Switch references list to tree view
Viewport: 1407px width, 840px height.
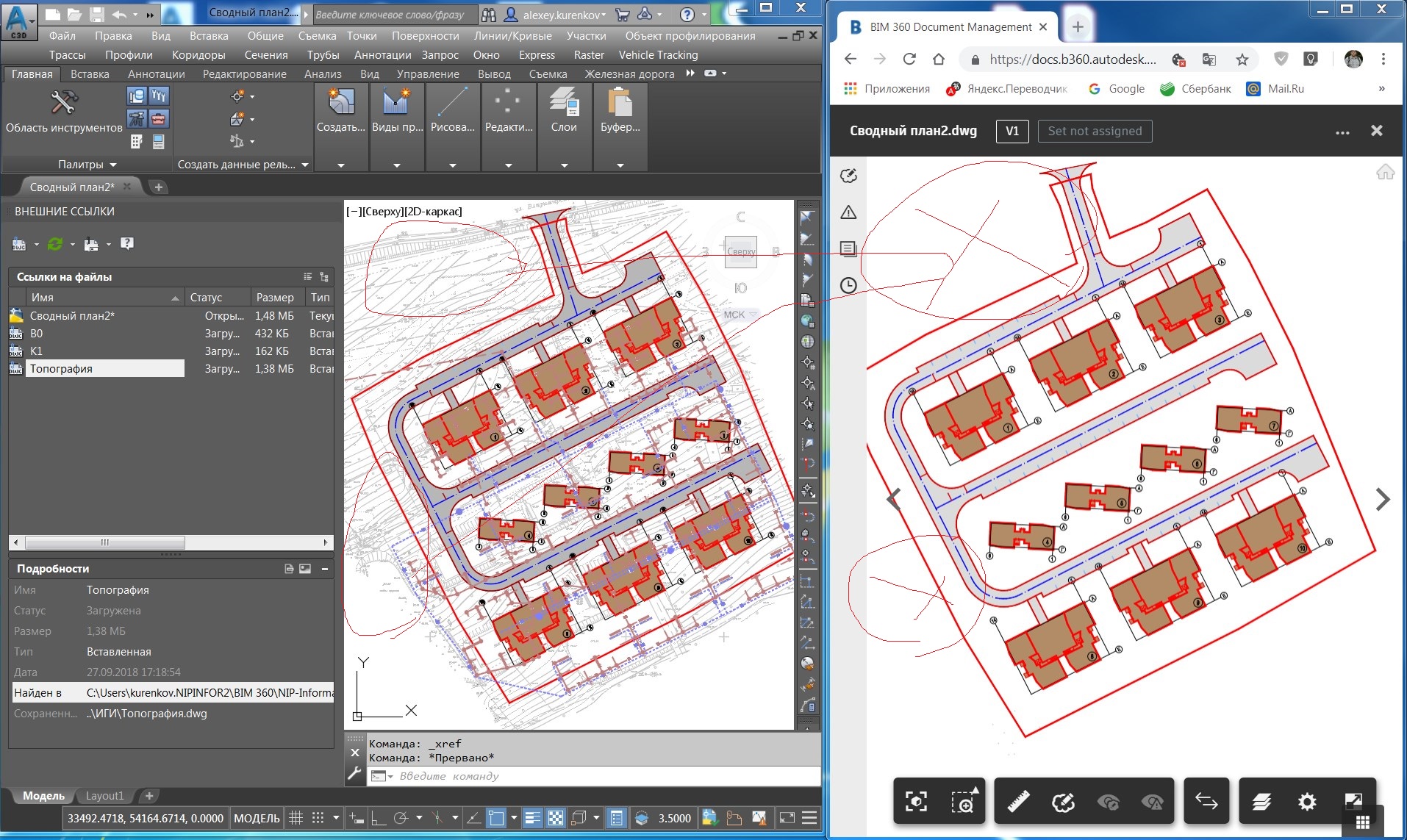pos(324,277)
